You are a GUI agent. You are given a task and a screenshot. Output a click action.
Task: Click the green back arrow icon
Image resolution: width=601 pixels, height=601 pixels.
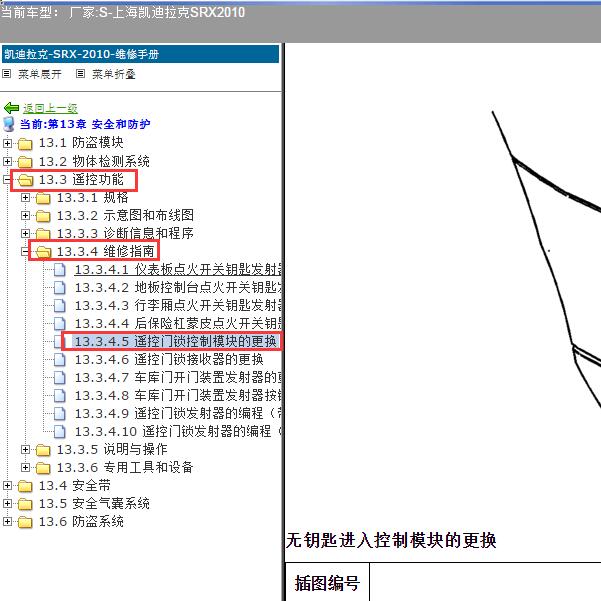point(11,108)
